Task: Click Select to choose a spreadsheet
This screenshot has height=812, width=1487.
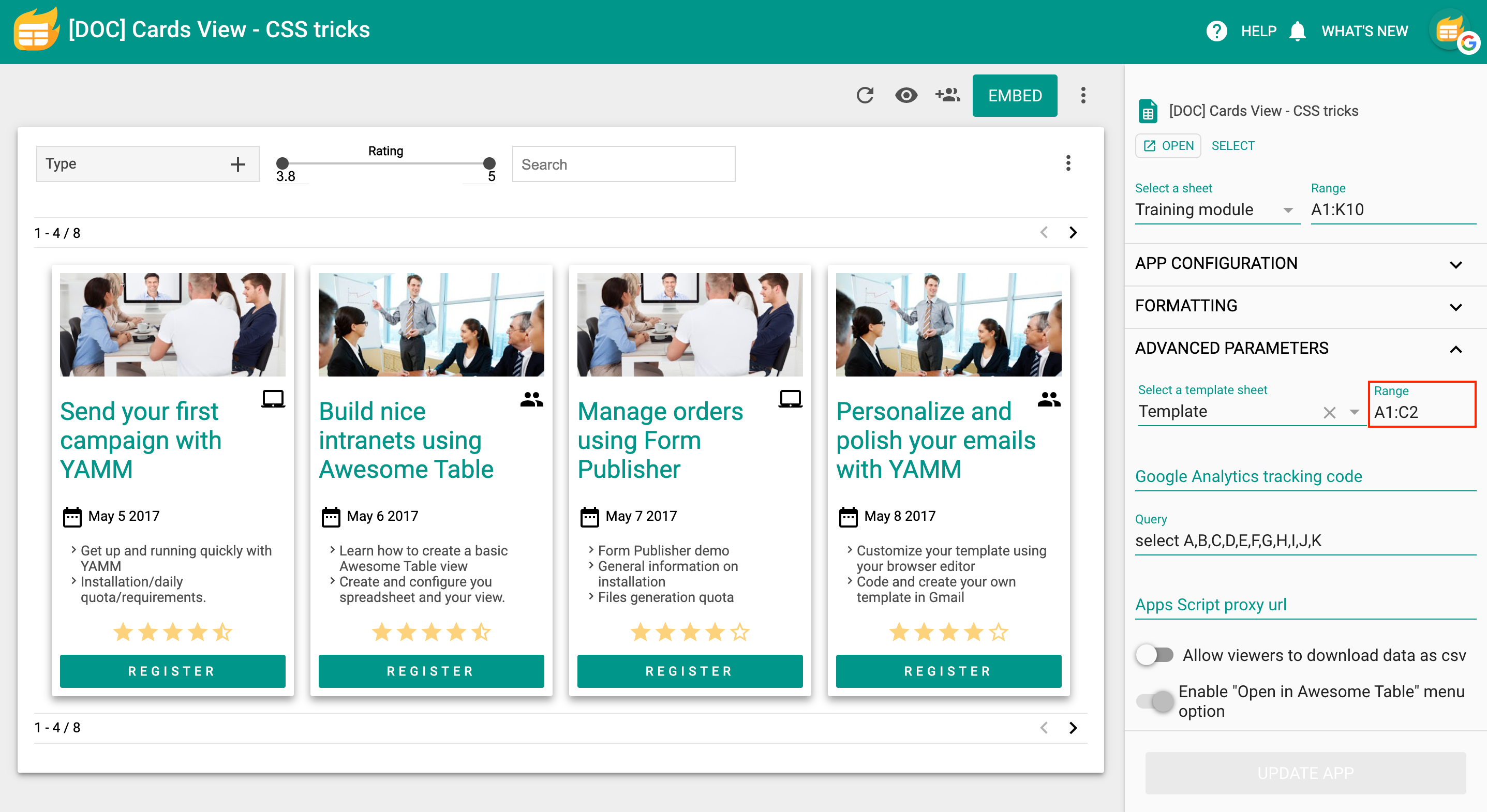Action: (1233, 146)
